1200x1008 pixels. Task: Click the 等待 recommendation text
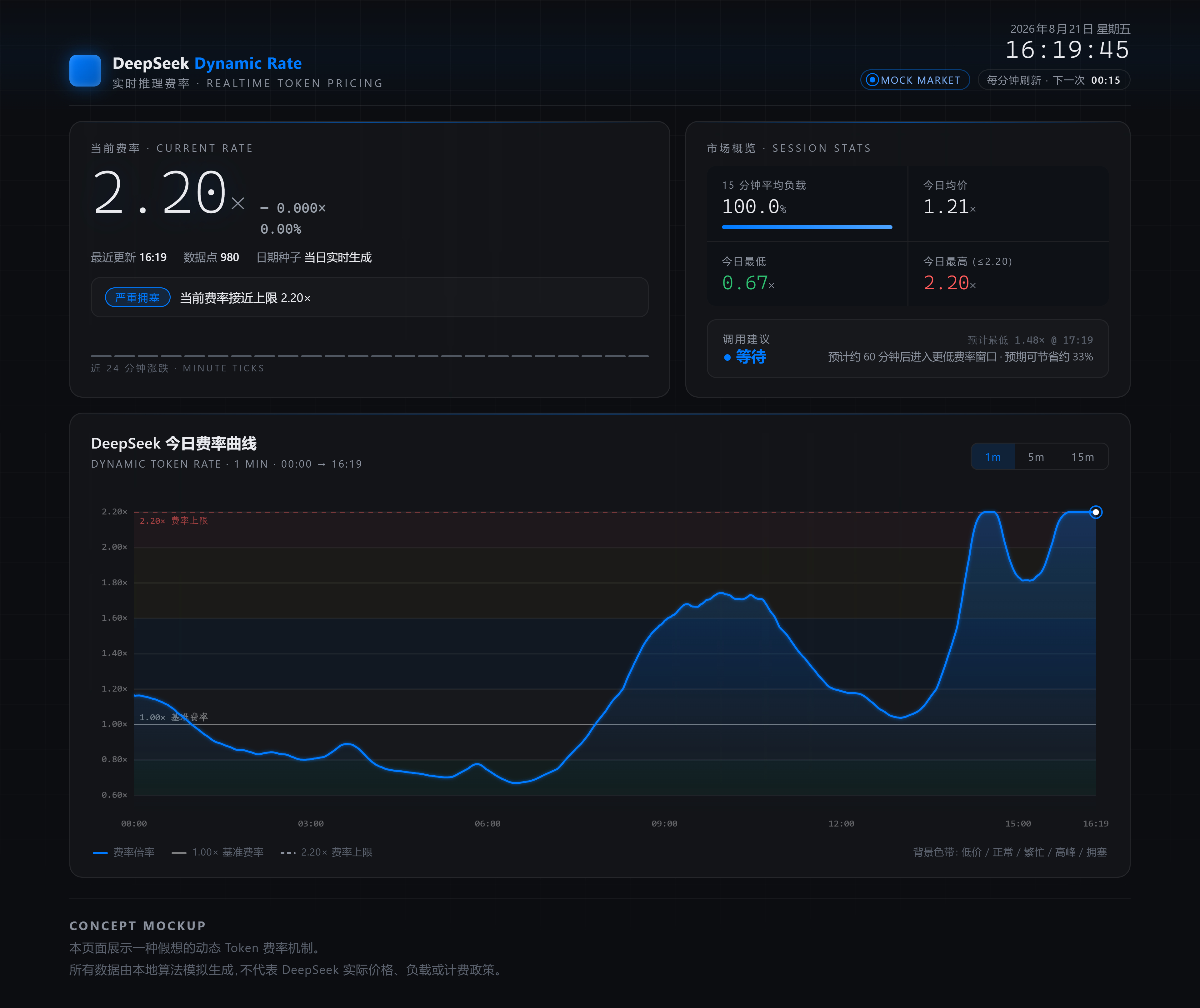coord(751,357)
